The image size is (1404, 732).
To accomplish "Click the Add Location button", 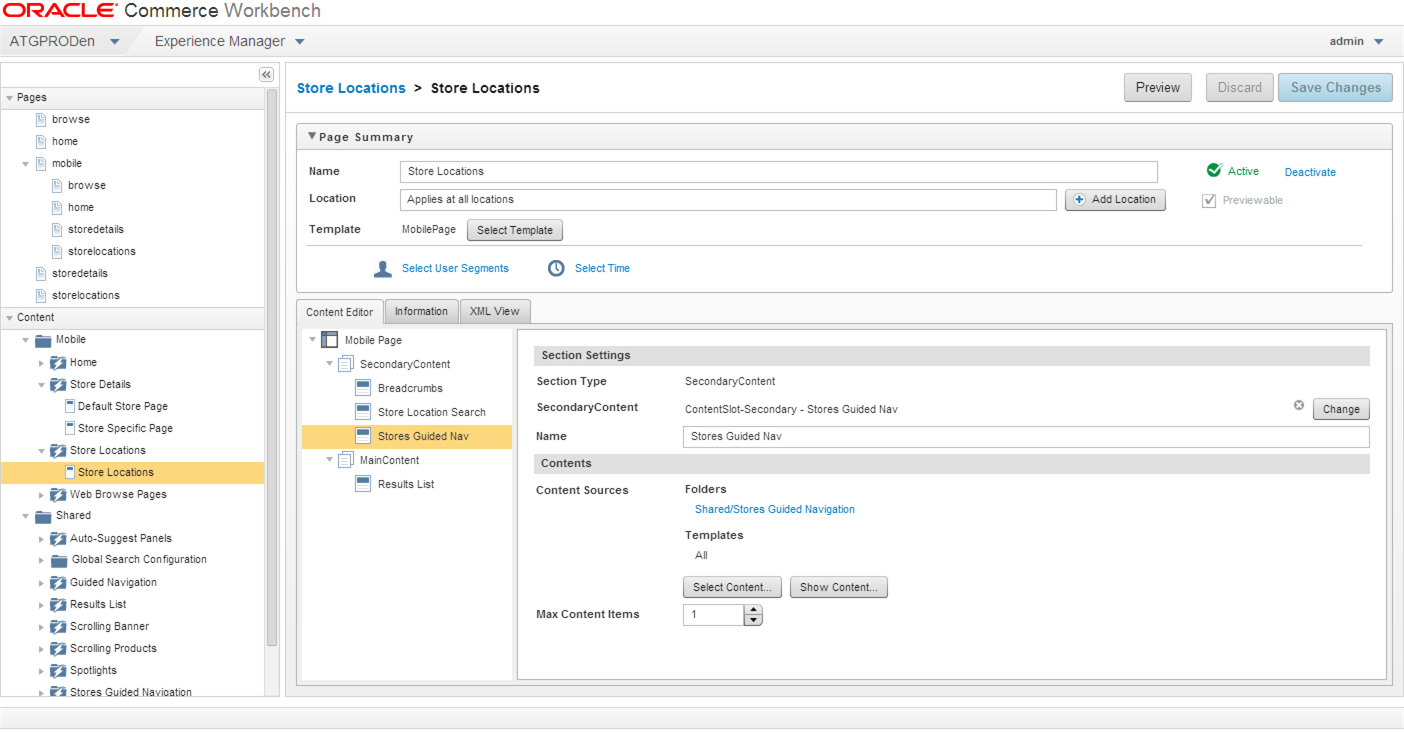I will (1115, 199).
